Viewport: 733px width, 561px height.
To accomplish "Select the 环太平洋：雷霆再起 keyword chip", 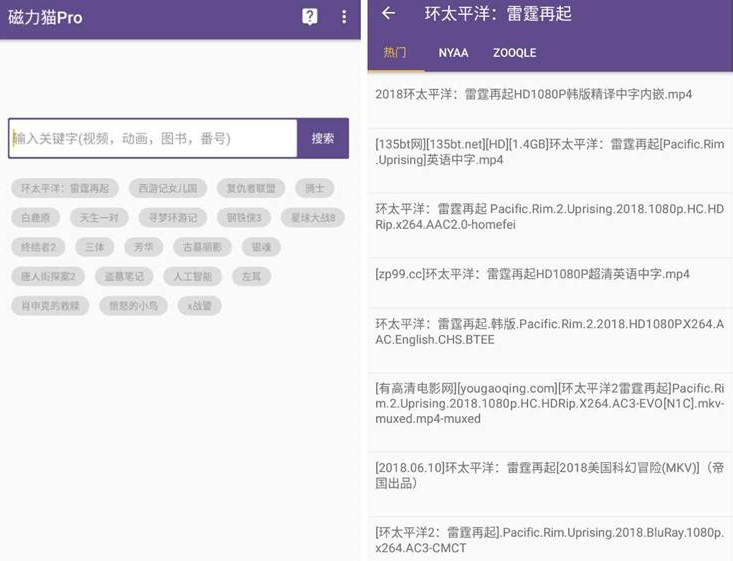I will click(x=65, y=188).
